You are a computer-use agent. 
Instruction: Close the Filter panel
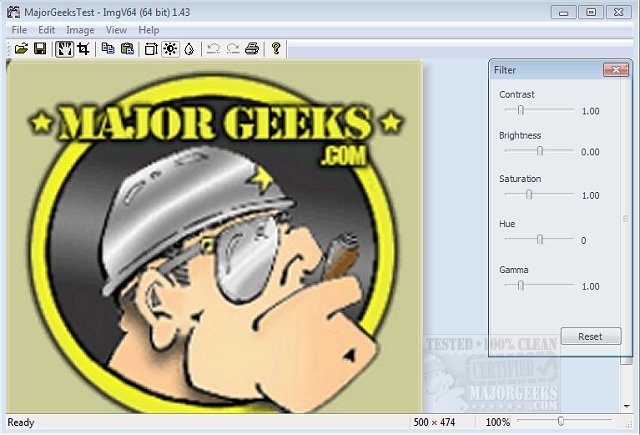click(616, 70)
